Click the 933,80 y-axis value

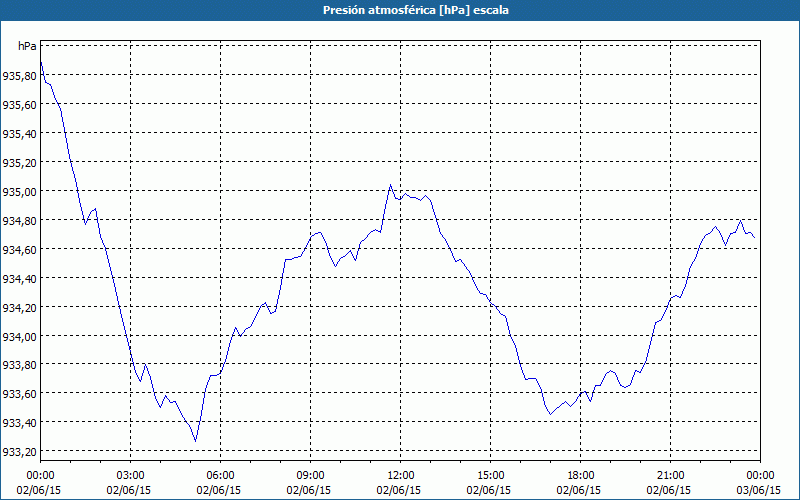coord(19,364)
